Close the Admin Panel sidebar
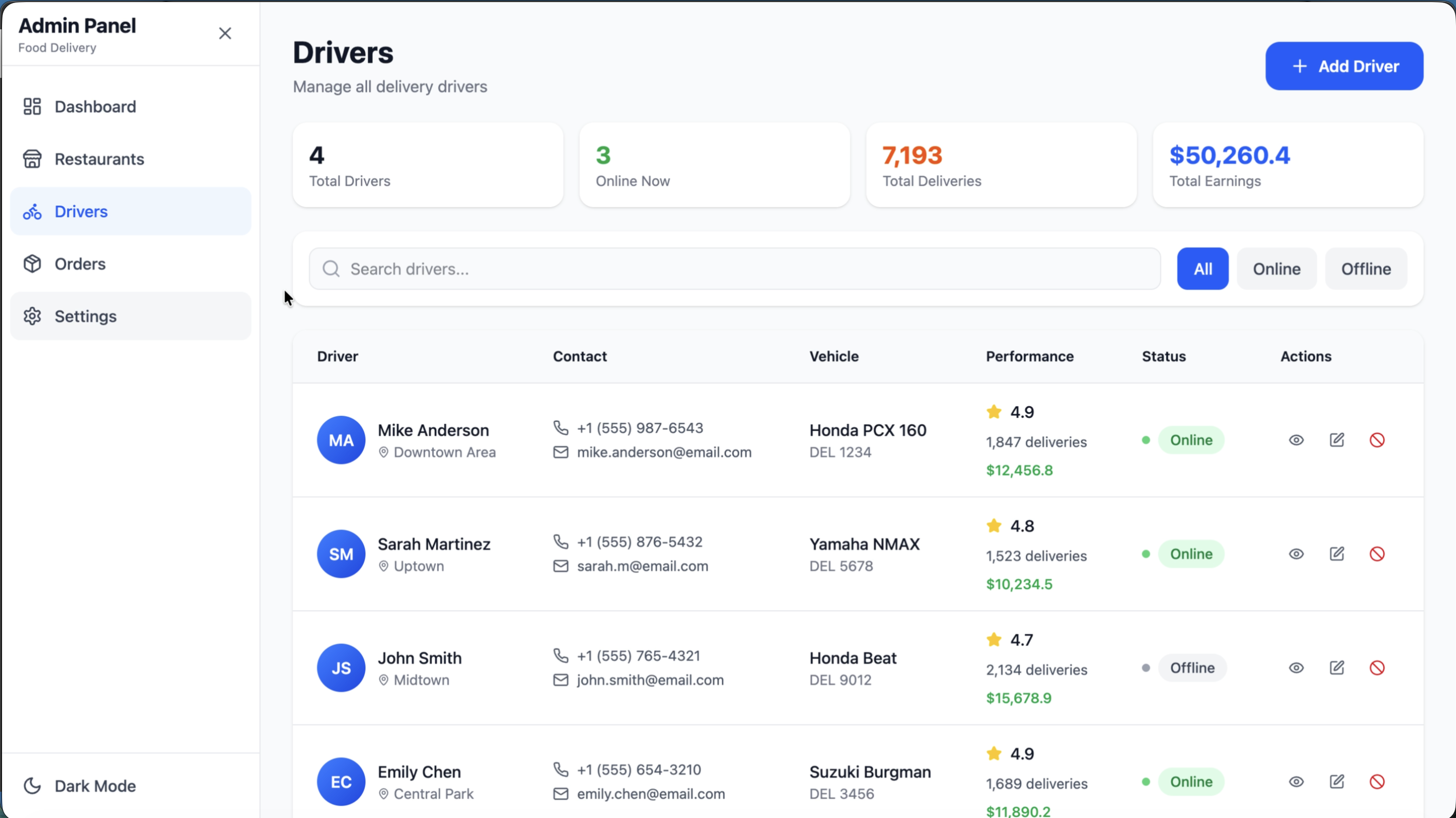The image size is (1456, 818). click(225, 33)
